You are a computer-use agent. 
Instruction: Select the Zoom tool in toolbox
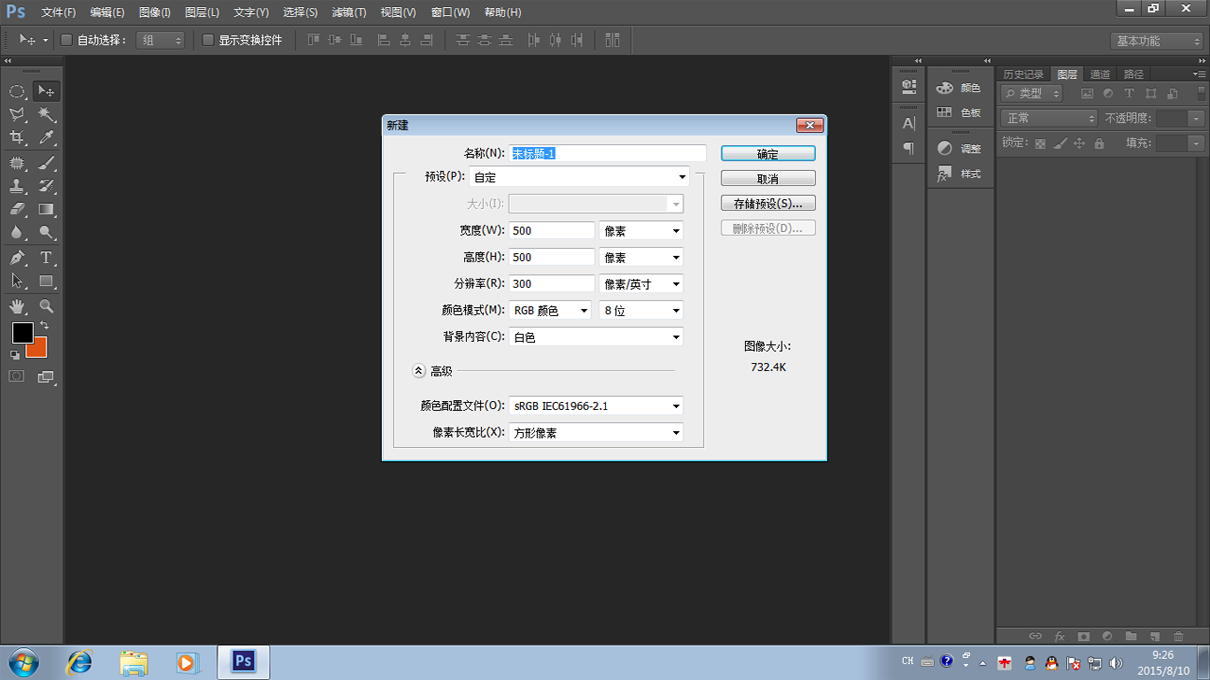(x=46, y=306)
